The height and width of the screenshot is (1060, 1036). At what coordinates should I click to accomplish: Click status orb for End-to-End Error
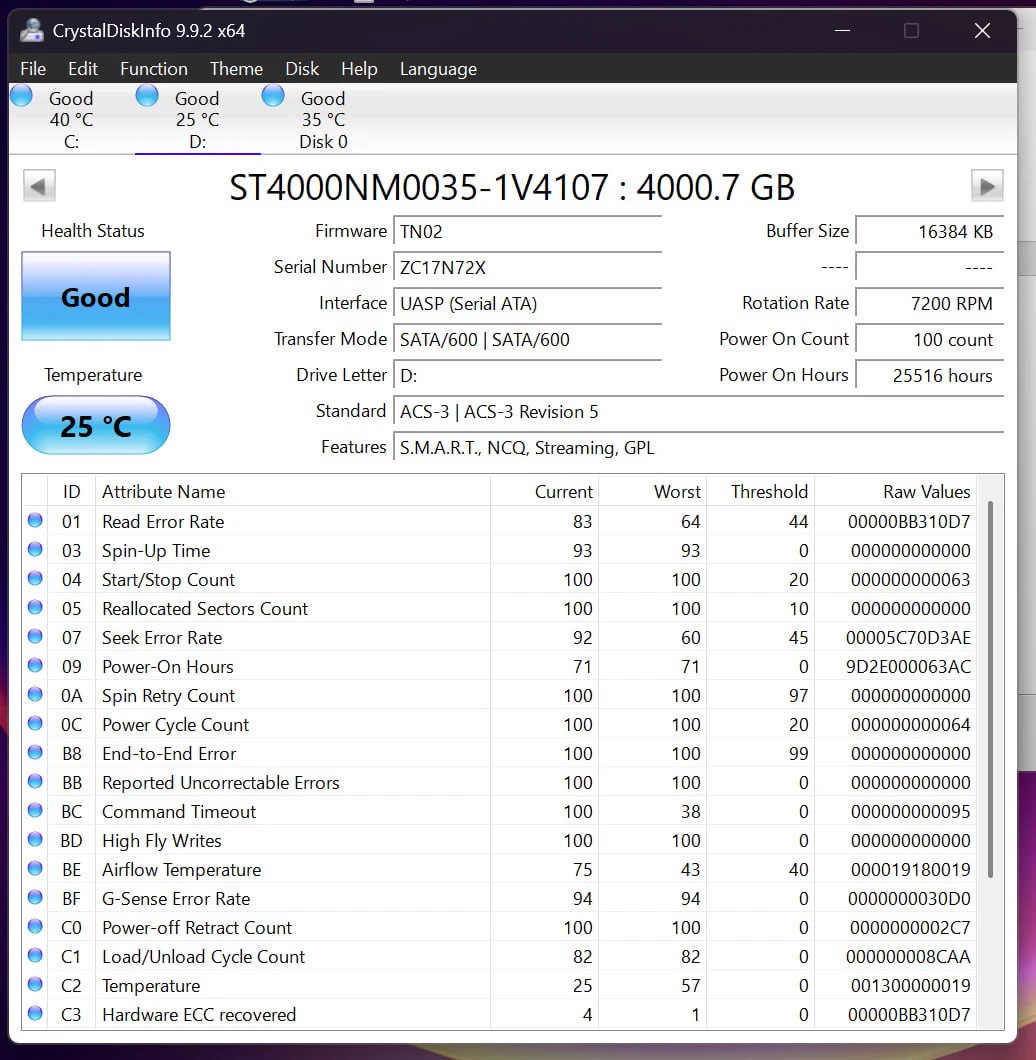35,753
